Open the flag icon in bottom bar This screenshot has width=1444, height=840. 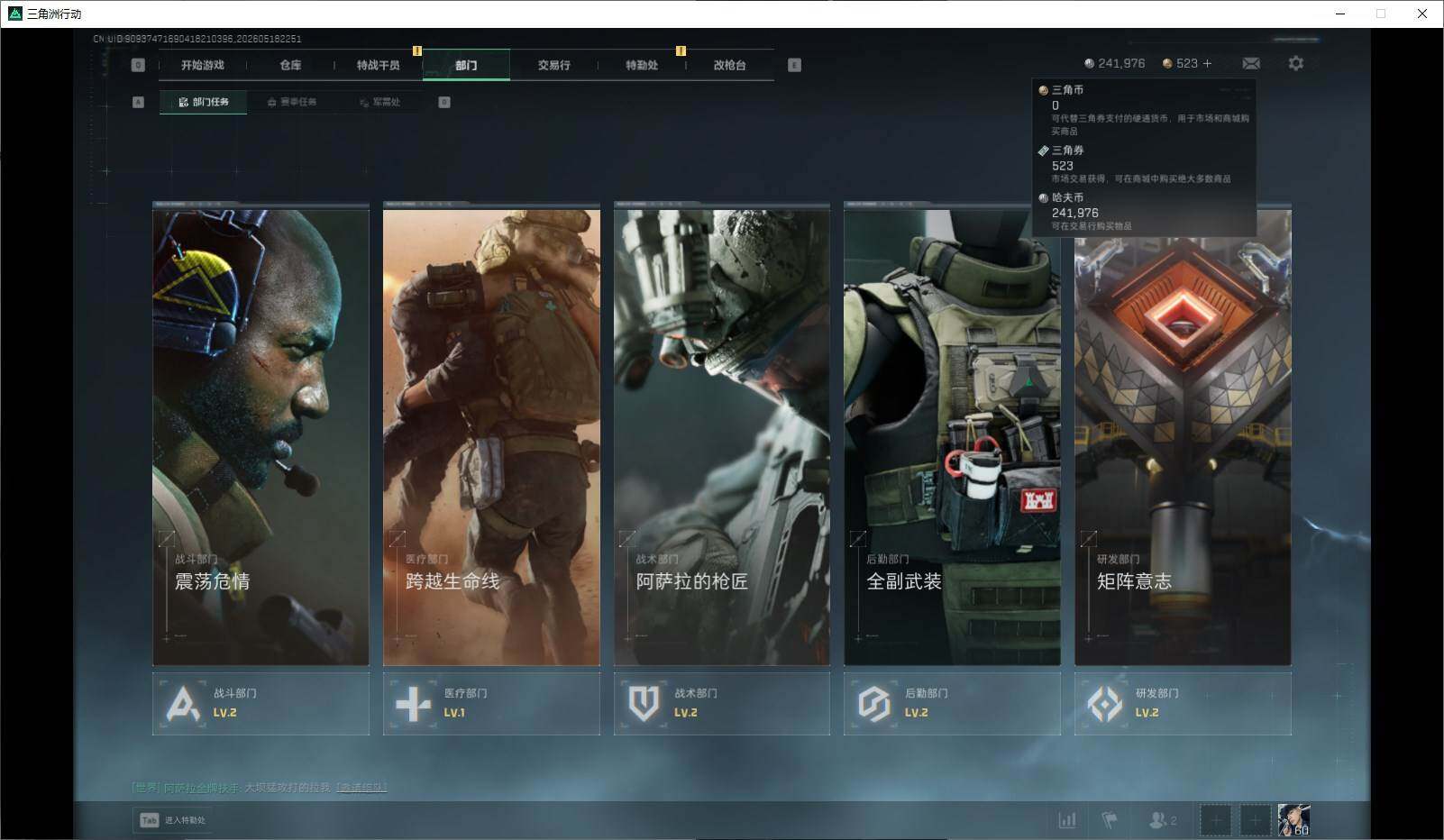1110,820
